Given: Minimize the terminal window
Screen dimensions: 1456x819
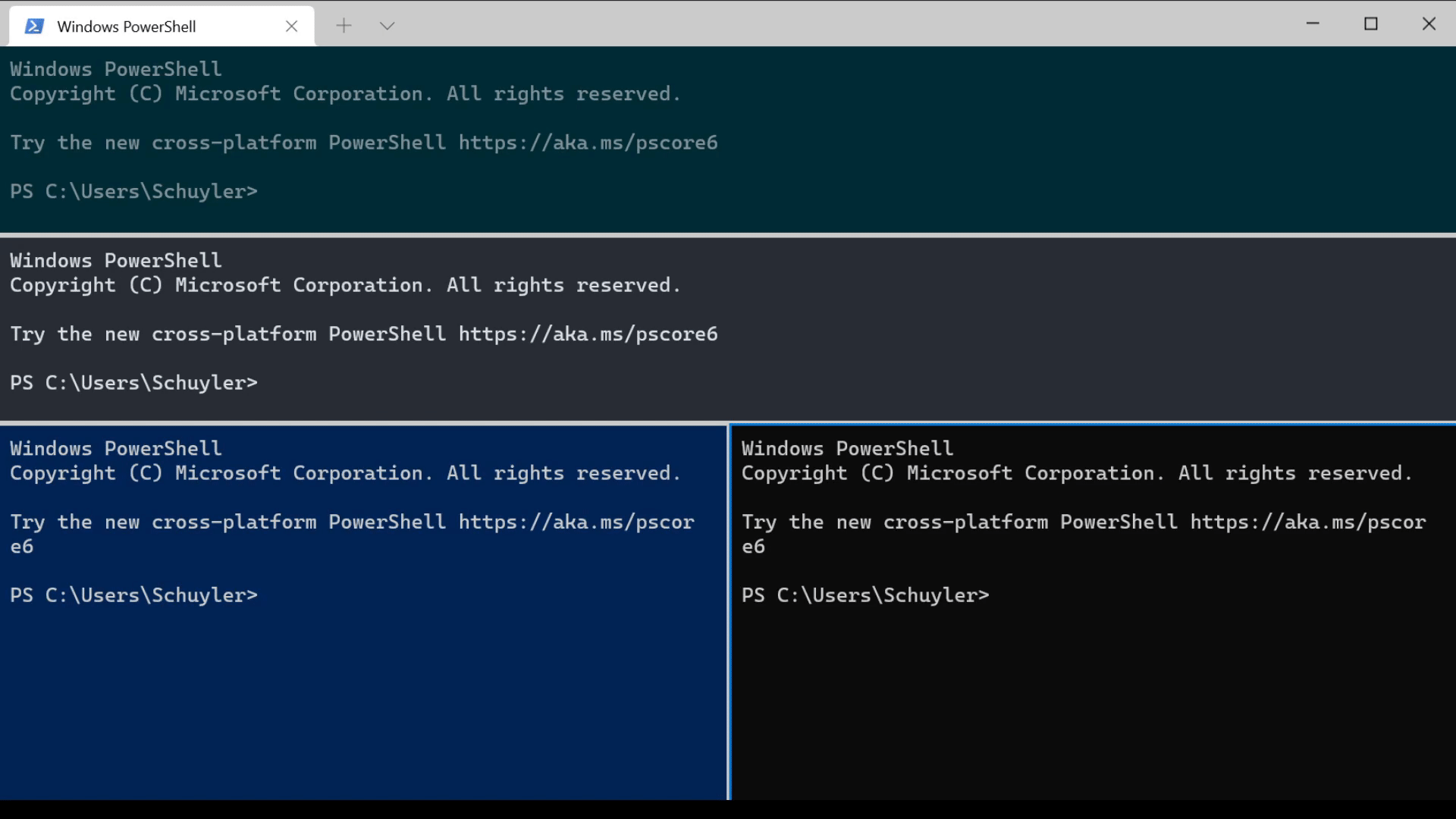Looking at the screenshot, I should tap(1313, 24).
